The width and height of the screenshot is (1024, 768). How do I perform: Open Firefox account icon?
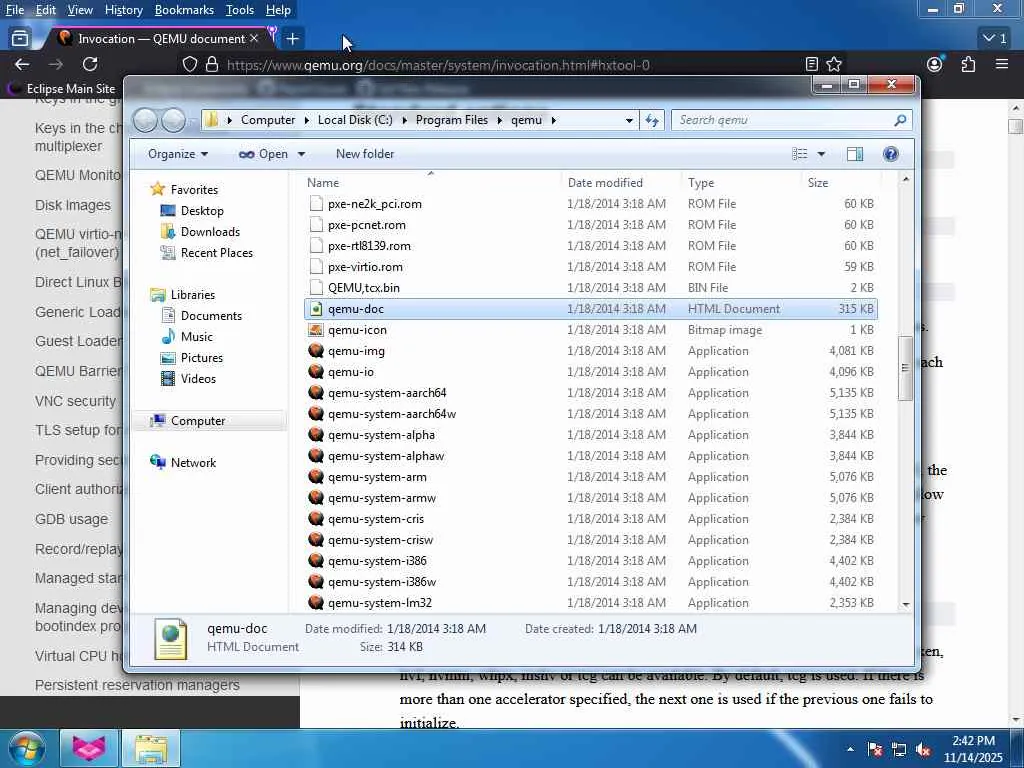tap(935, 64)
